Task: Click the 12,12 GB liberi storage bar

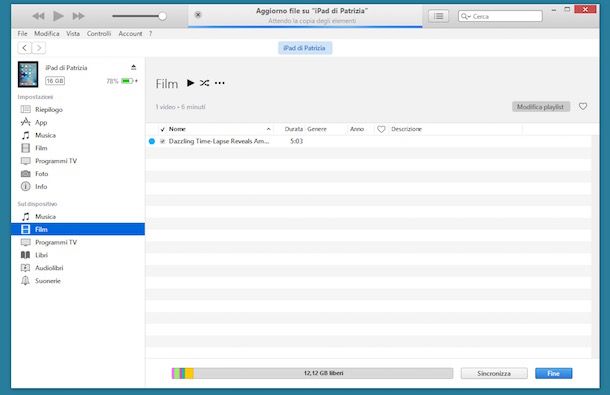Action: click(312, 373)
